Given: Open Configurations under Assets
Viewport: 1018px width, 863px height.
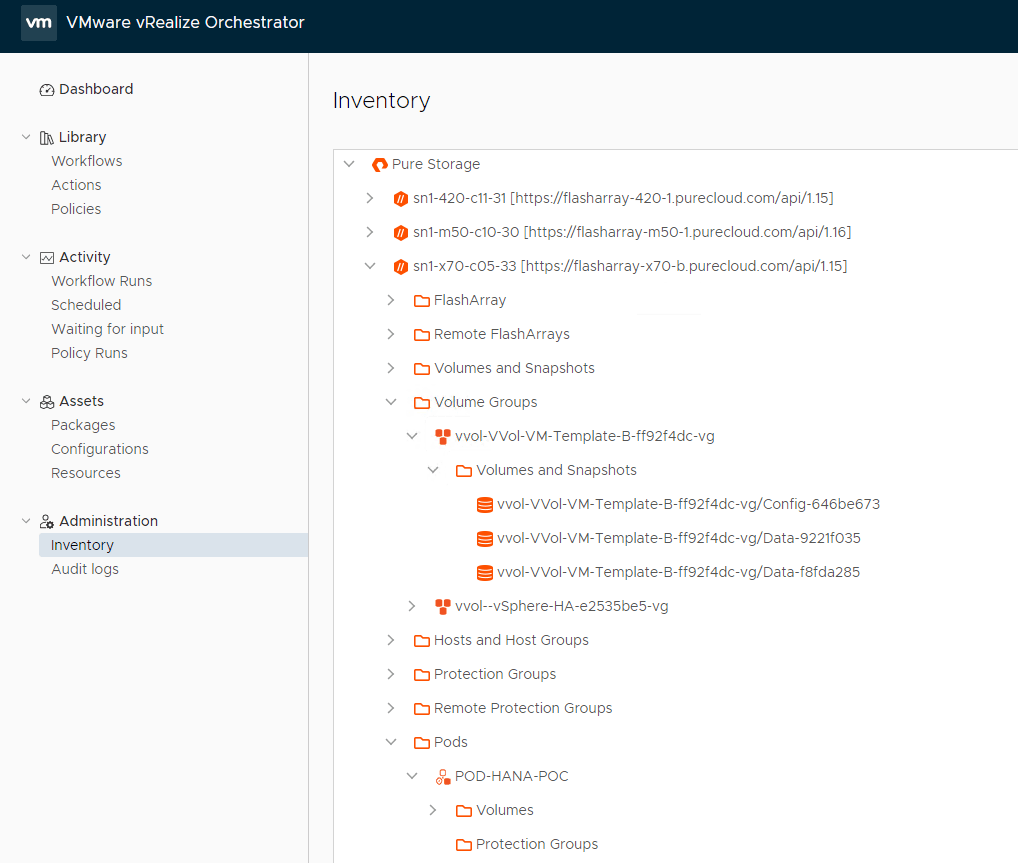Looking at the screenshot, I should click(100, 449).
